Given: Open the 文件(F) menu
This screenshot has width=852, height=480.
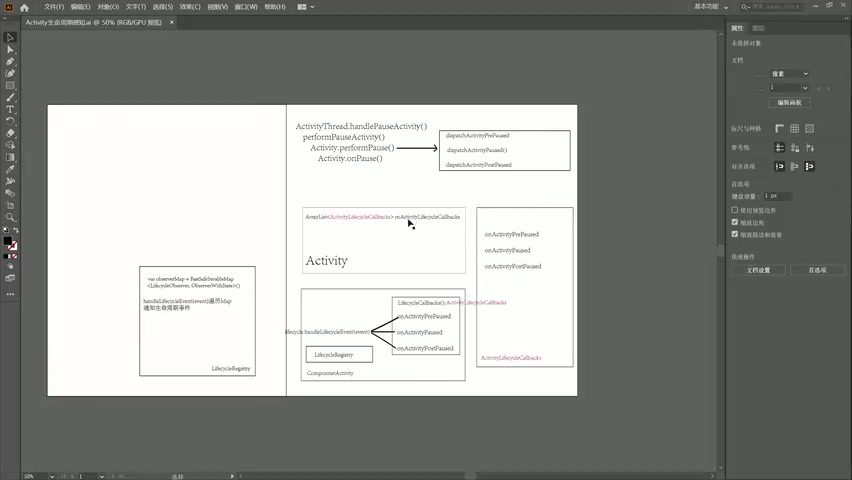Looking at the screenshot, I should coord(54,7).
